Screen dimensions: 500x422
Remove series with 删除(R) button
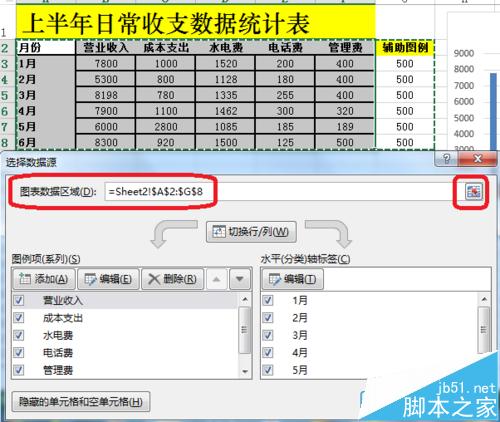tap(172, 279)
